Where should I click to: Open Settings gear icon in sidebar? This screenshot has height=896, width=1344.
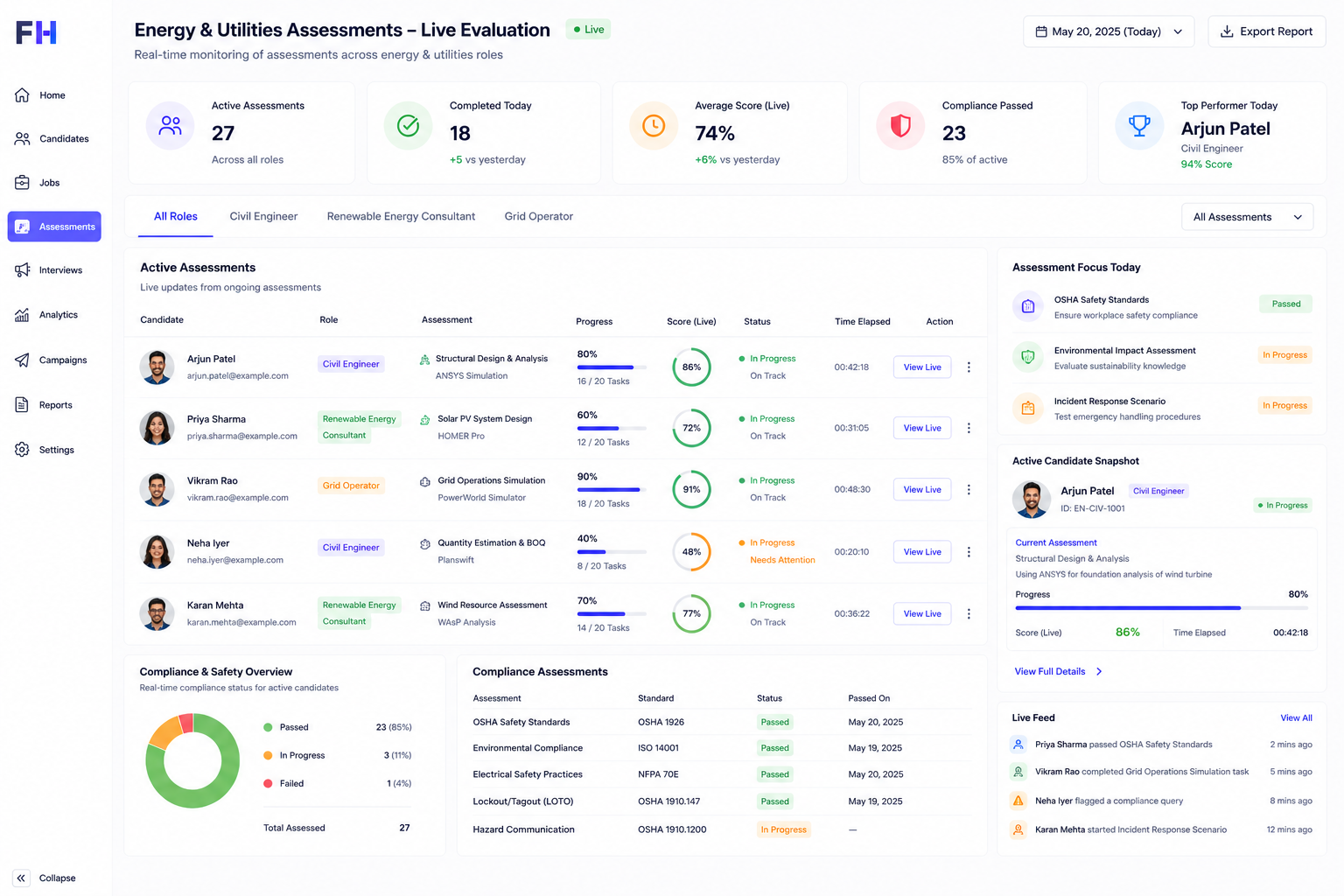coord(22,450)
